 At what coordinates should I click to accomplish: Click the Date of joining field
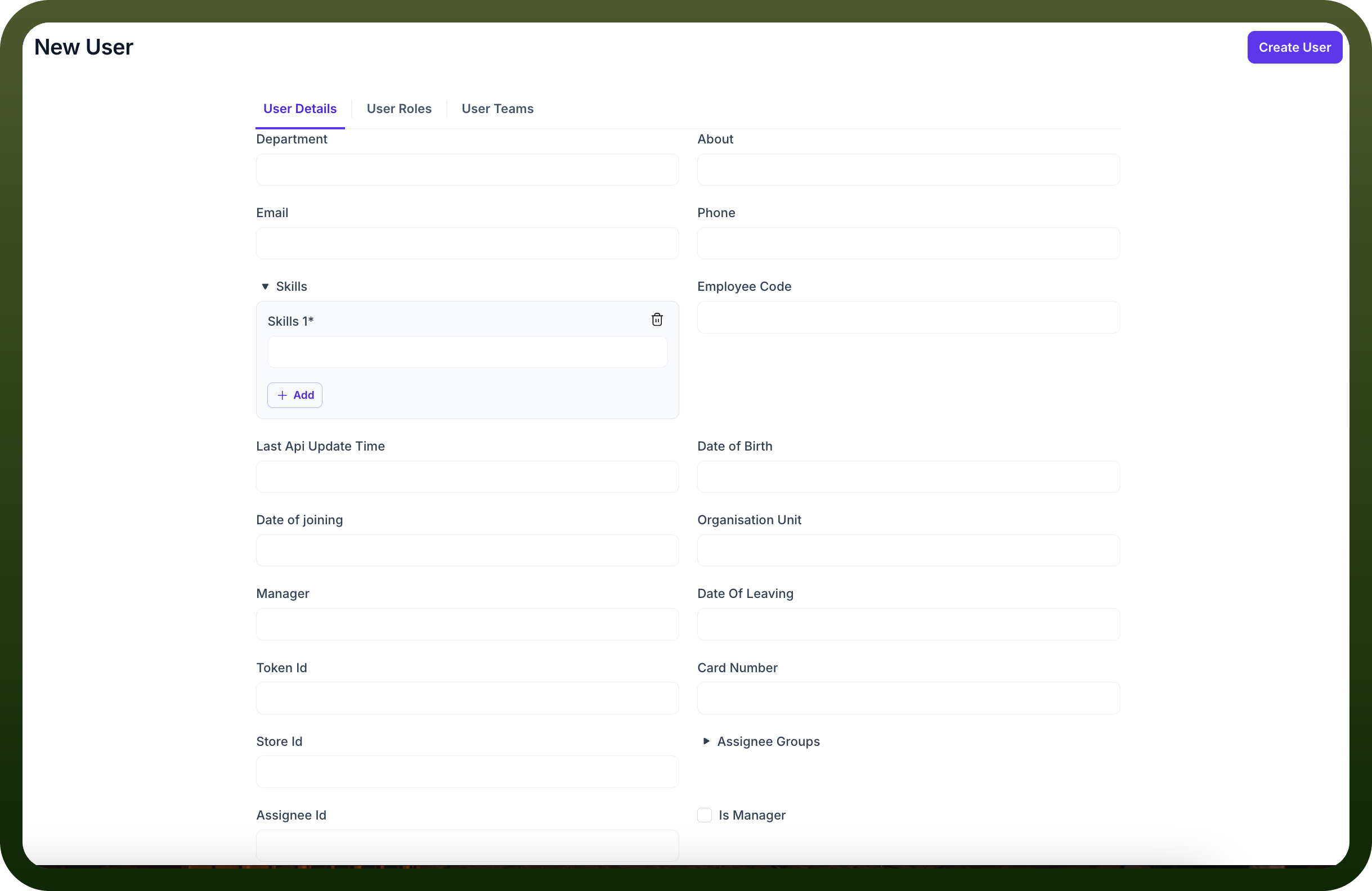tap(468, 550)
